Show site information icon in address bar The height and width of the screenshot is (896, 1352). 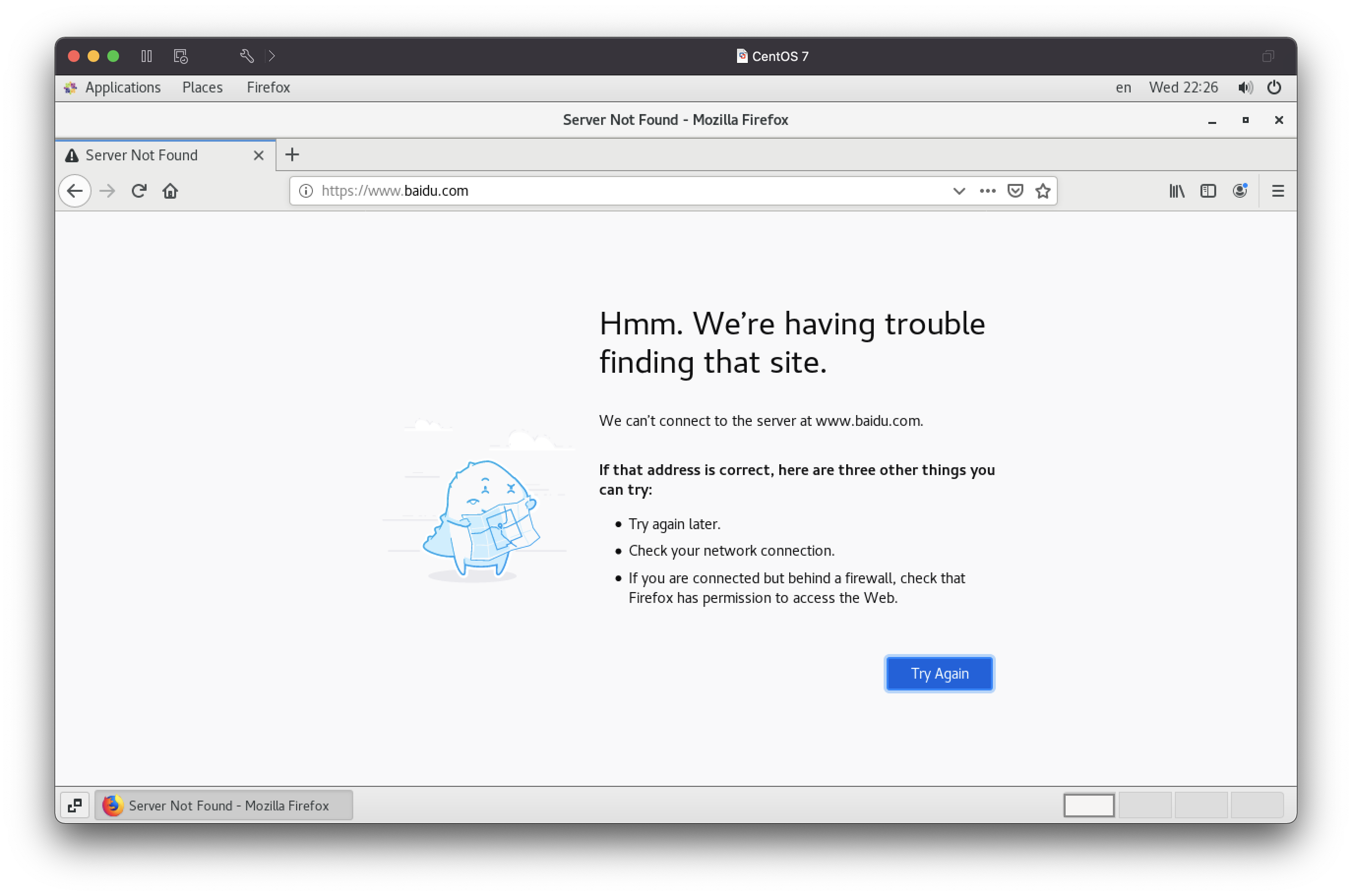pyautogui.click(x=306, y=191)
